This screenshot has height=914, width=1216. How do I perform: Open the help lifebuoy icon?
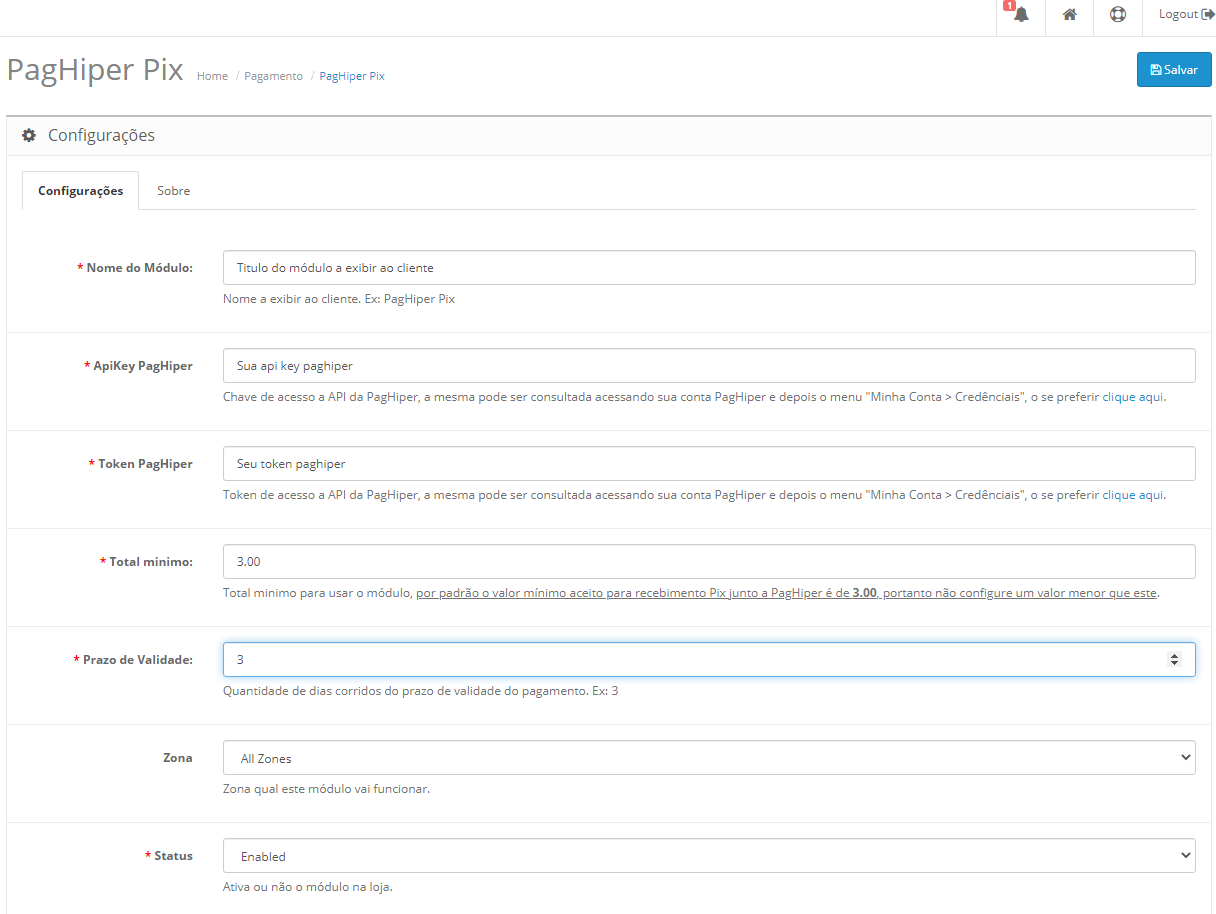click(1118, 15)
